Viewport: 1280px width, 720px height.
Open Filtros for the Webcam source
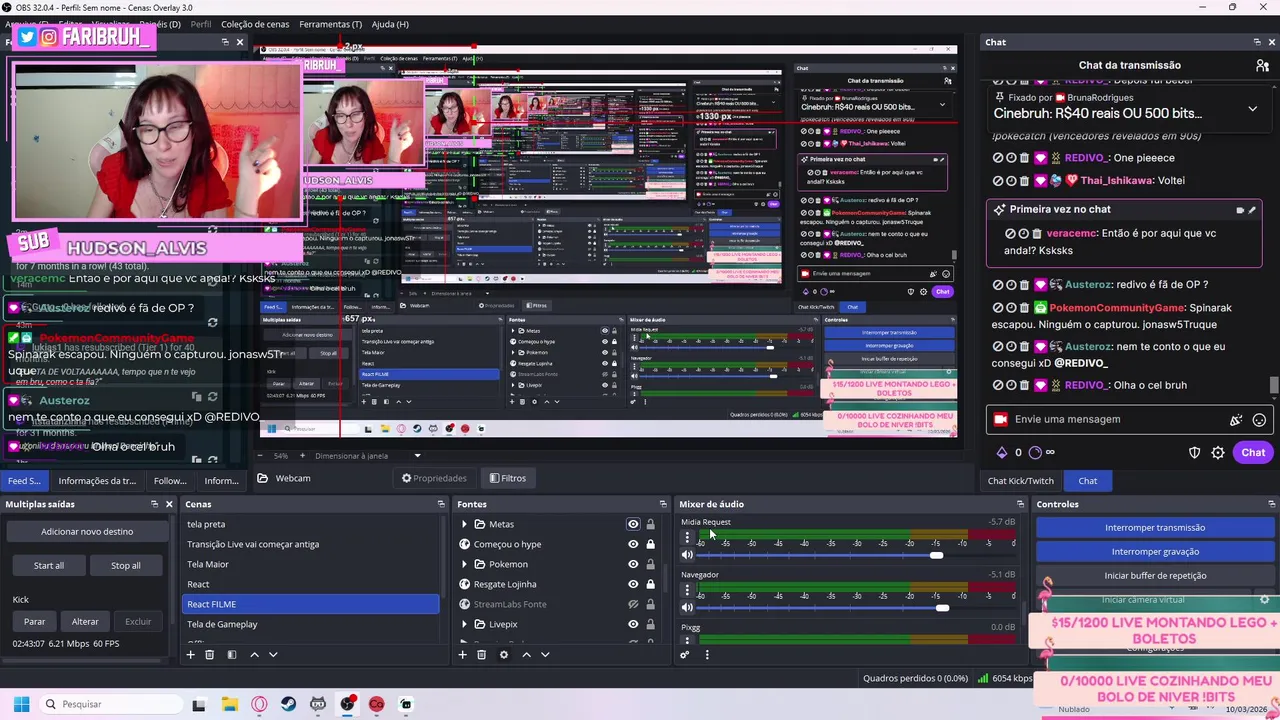tap(506, 478)
